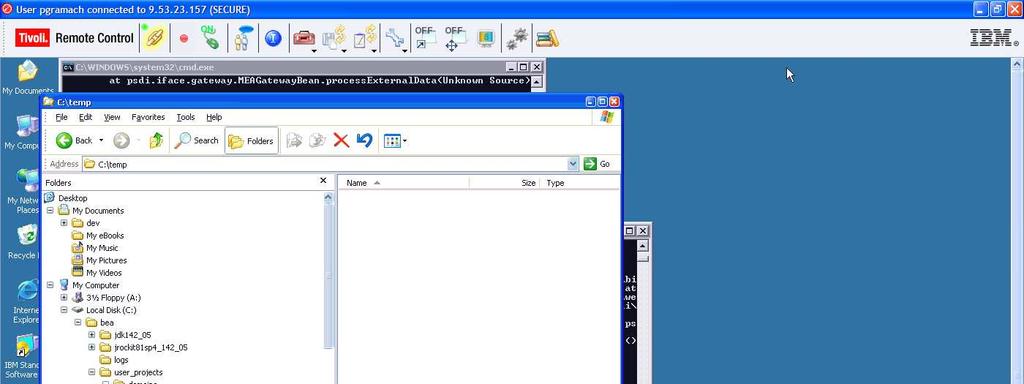Click the Search toolbar button

[x=197, y=140]
